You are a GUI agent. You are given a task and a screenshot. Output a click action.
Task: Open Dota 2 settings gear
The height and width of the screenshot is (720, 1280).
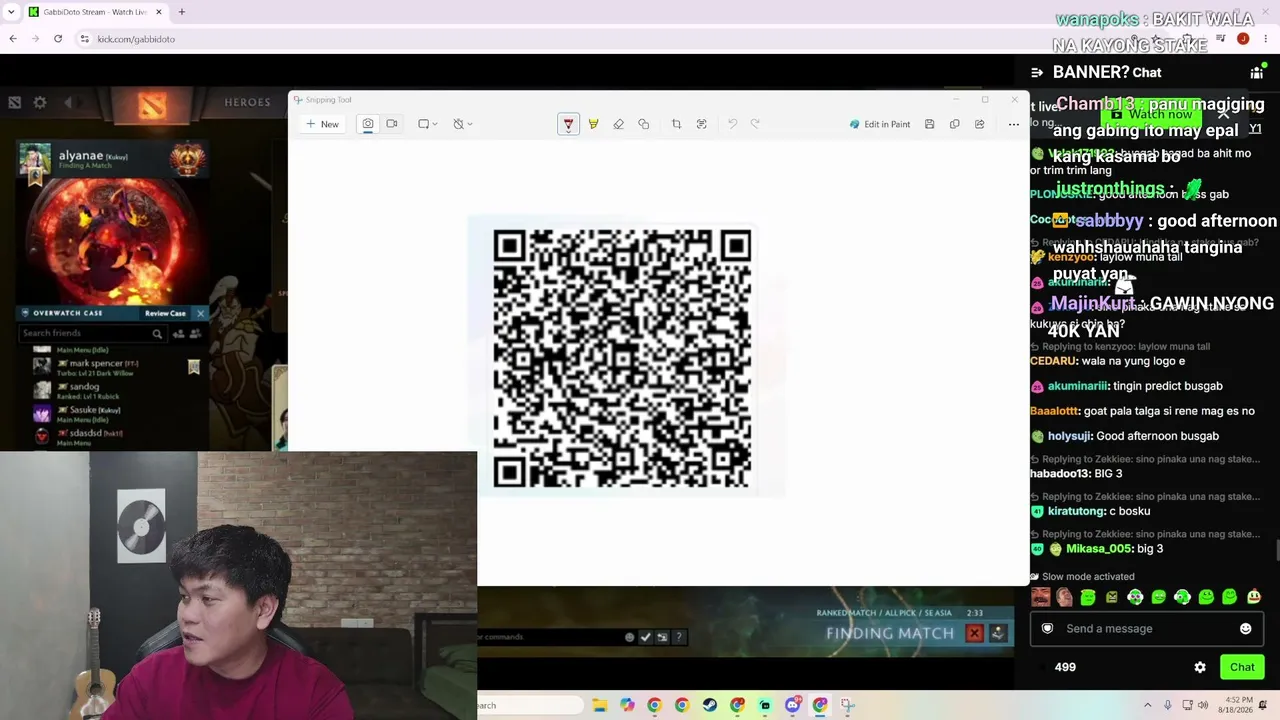(x=40, y=102)
